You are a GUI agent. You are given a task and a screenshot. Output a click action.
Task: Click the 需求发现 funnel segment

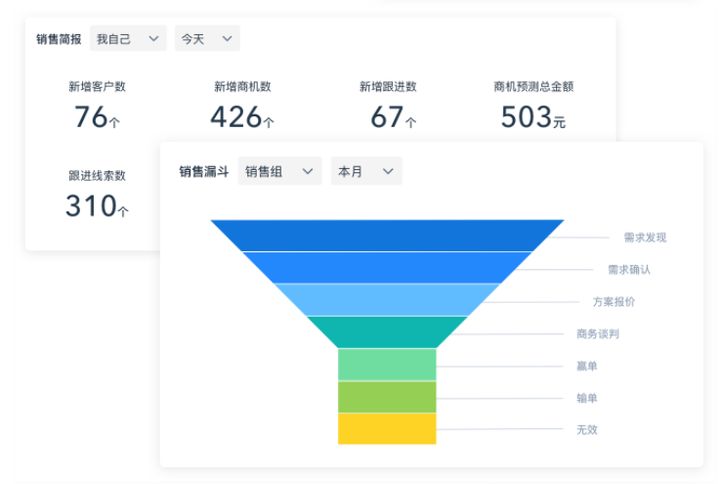[x=387, y=236]
